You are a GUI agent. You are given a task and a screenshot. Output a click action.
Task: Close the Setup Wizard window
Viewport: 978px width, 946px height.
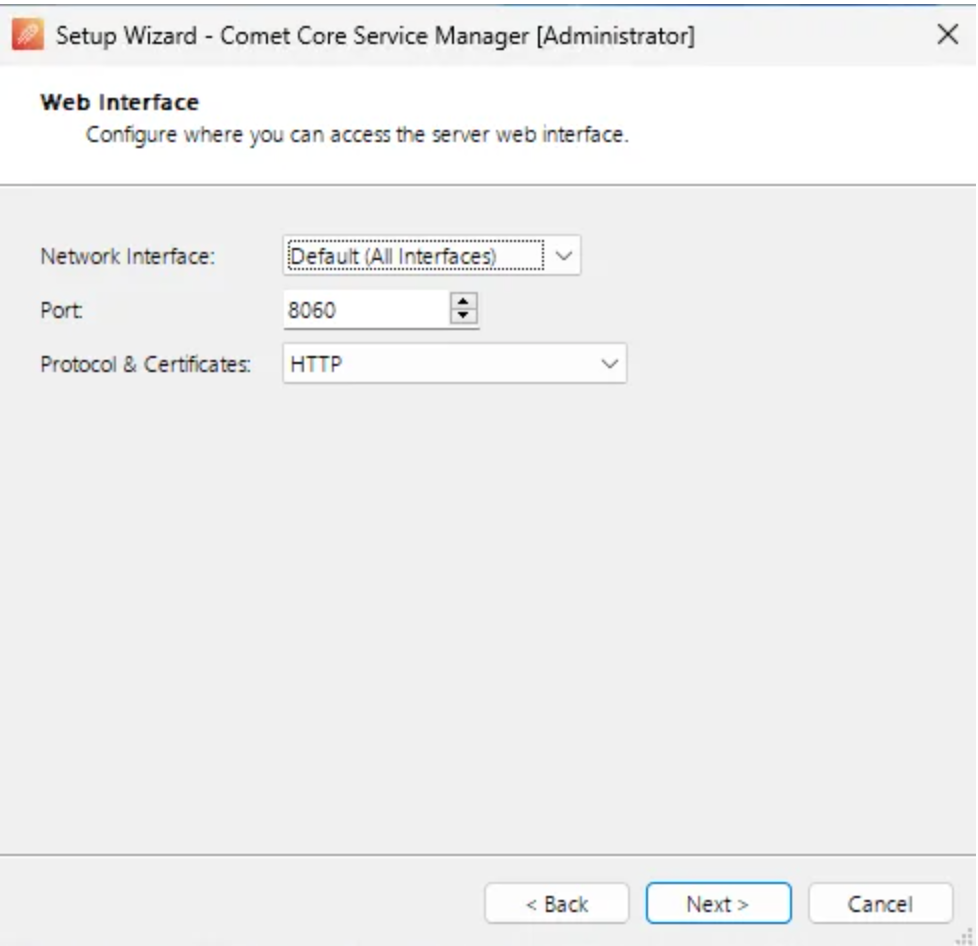coord(947,35)
